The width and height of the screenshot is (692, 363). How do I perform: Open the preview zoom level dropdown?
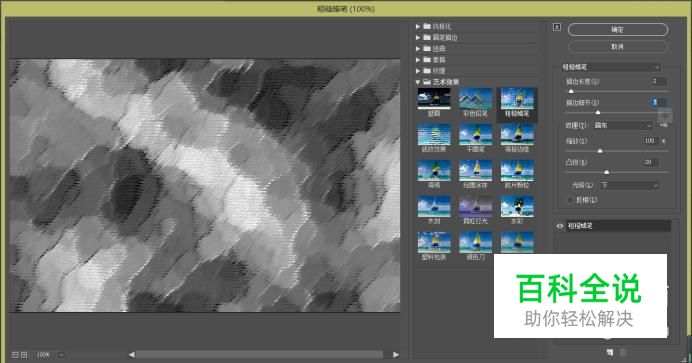(x=61, y=355)
